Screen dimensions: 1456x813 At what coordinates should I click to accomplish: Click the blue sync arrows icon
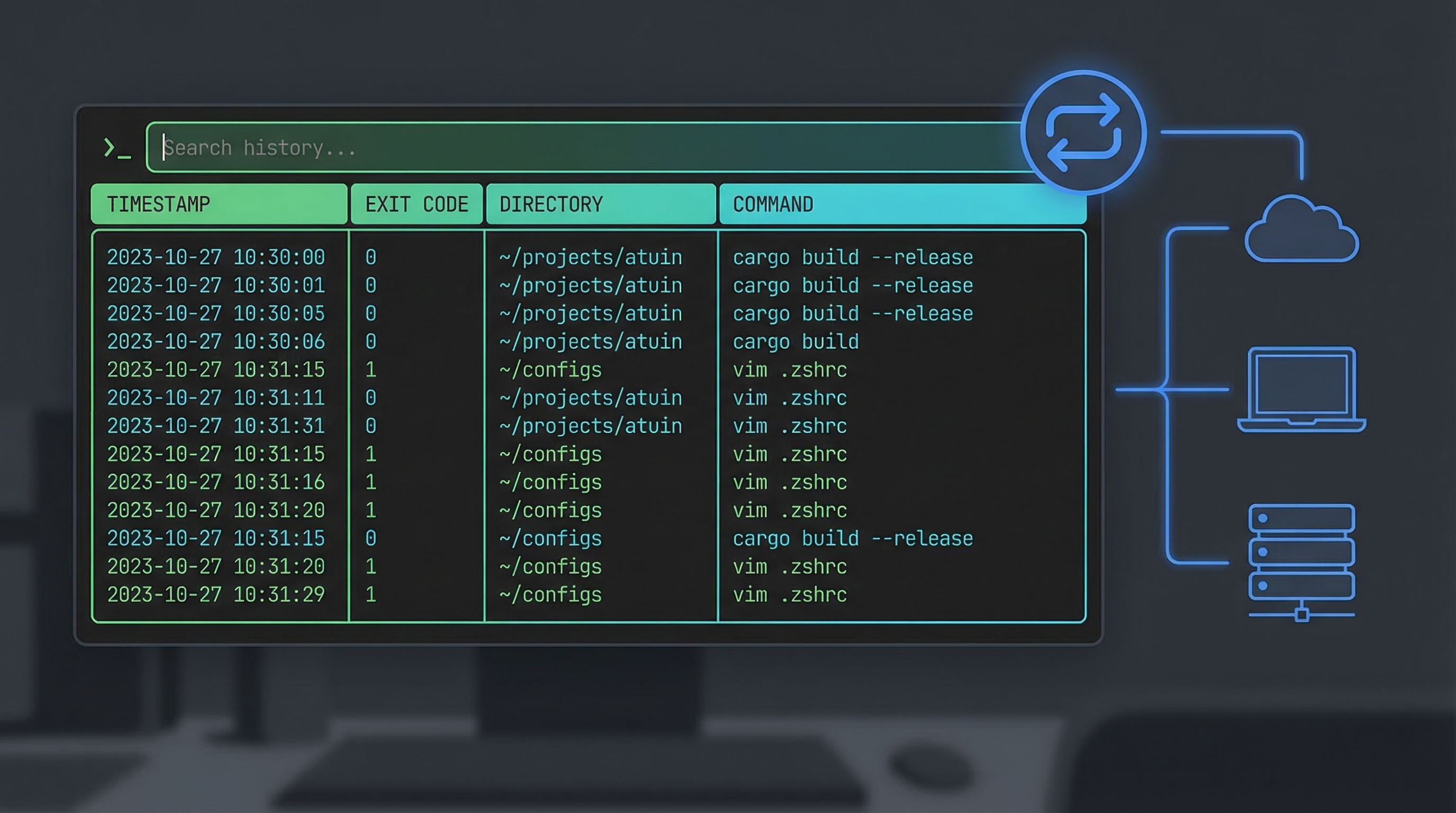[x=1083, y=133]
